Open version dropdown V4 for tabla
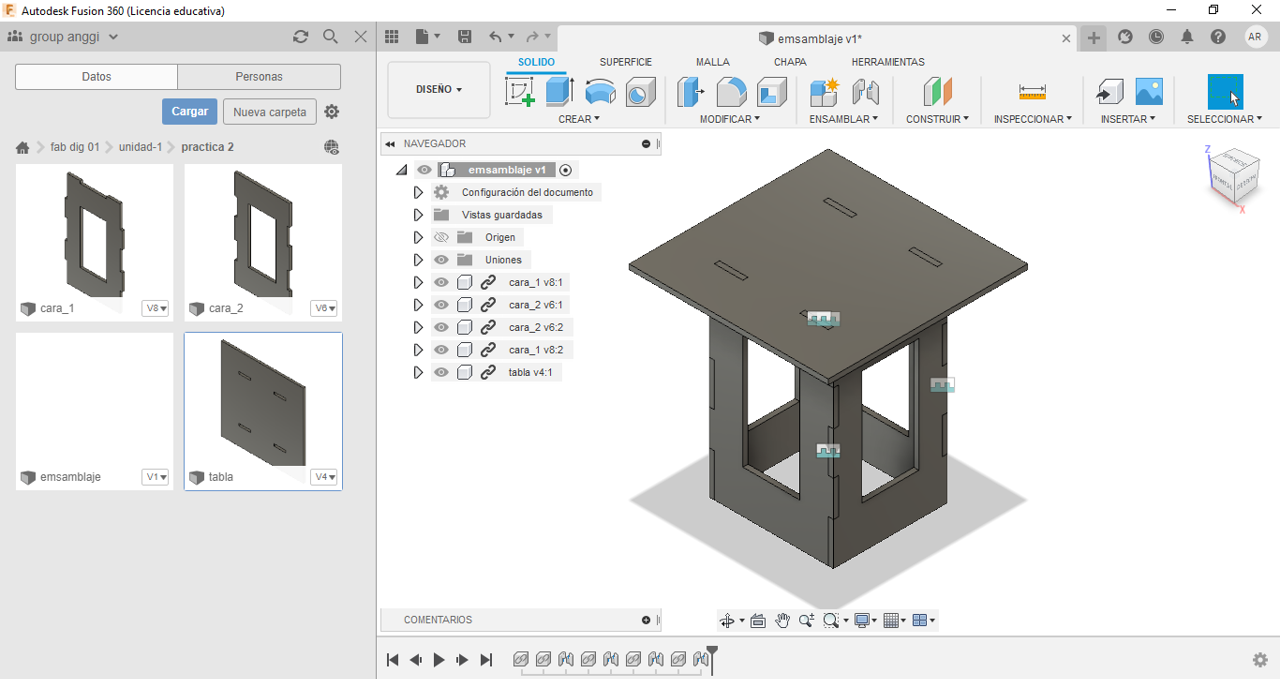This screenshot has height=679, width=1280. click(x=325, y=477)
